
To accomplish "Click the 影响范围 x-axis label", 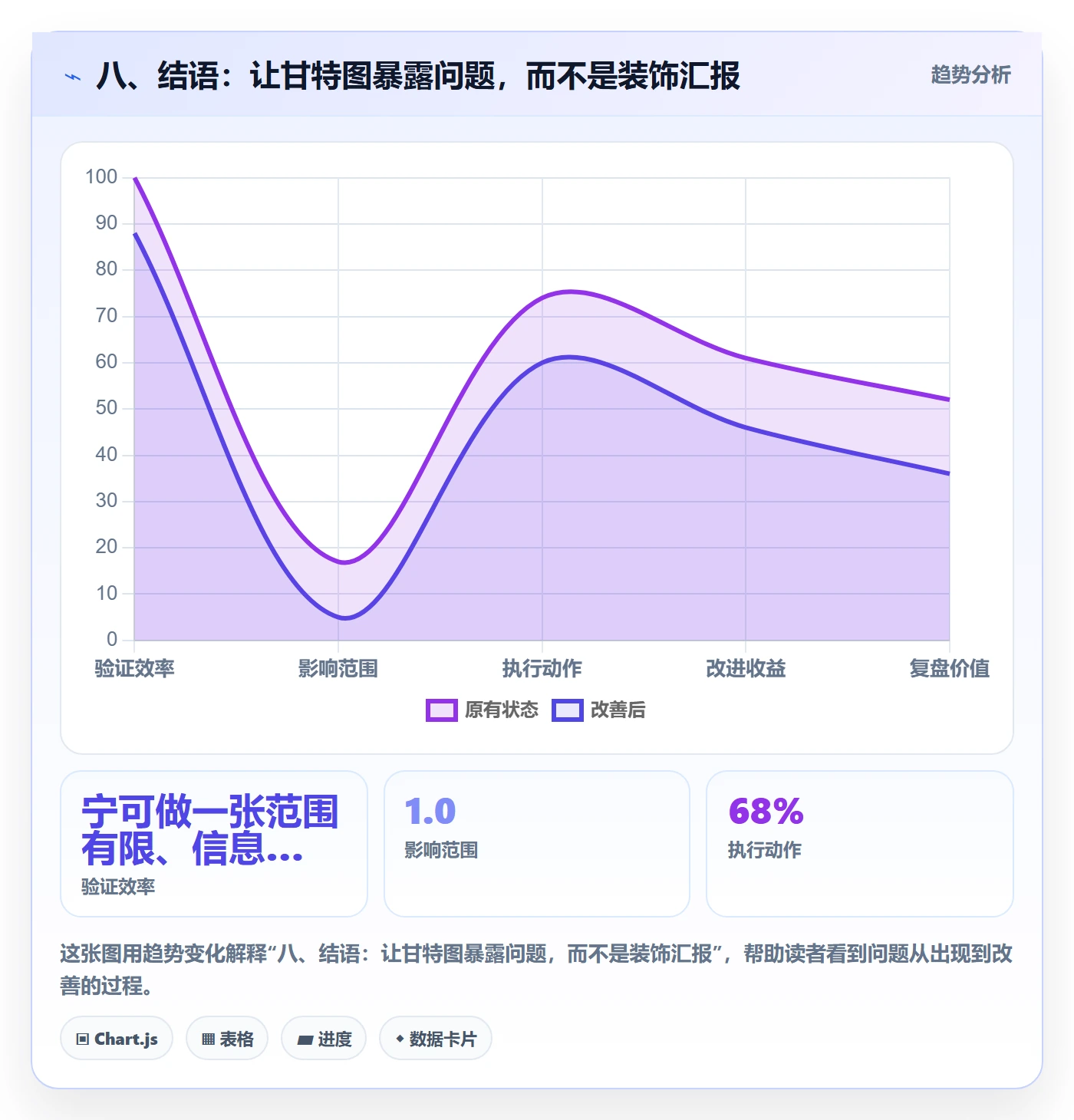I will coord(338,669).
